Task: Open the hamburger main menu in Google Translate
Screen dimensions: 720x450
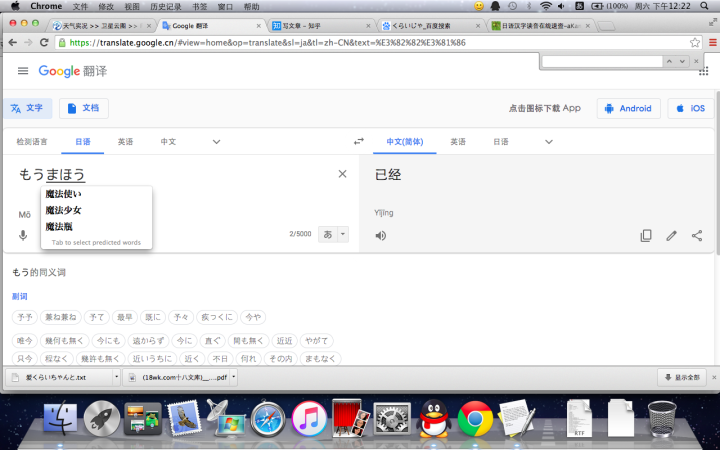Action: click(22, 71)
